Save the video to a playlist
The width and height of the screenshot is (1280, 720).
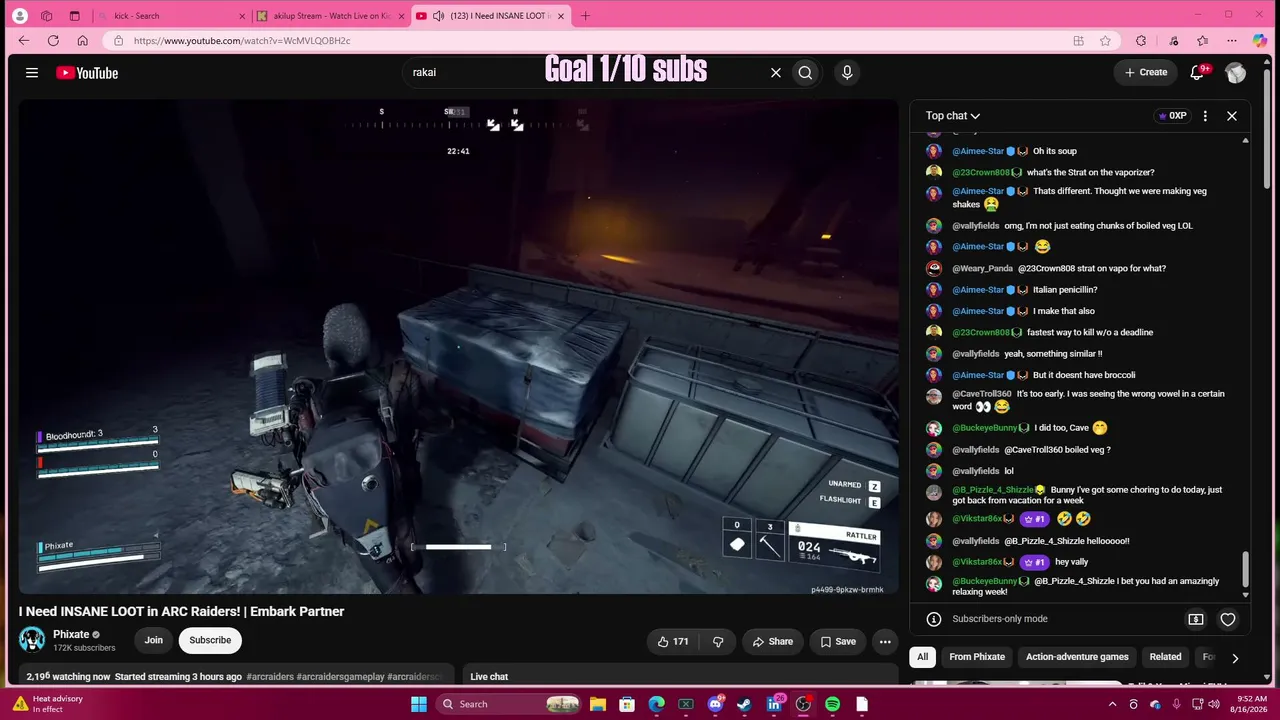838,641
